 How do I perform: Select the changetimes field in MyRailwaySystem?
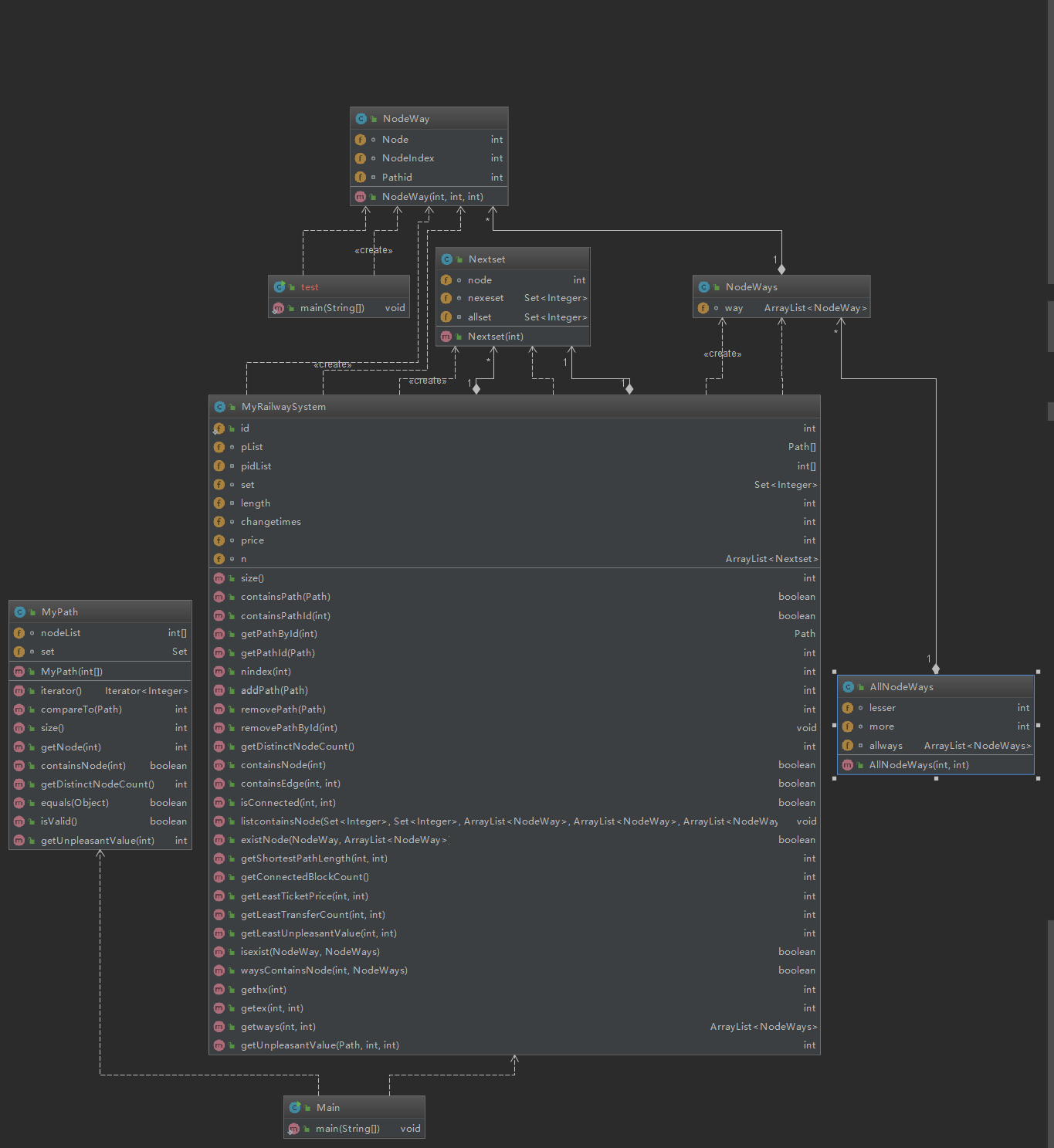[x=270, y=522]
